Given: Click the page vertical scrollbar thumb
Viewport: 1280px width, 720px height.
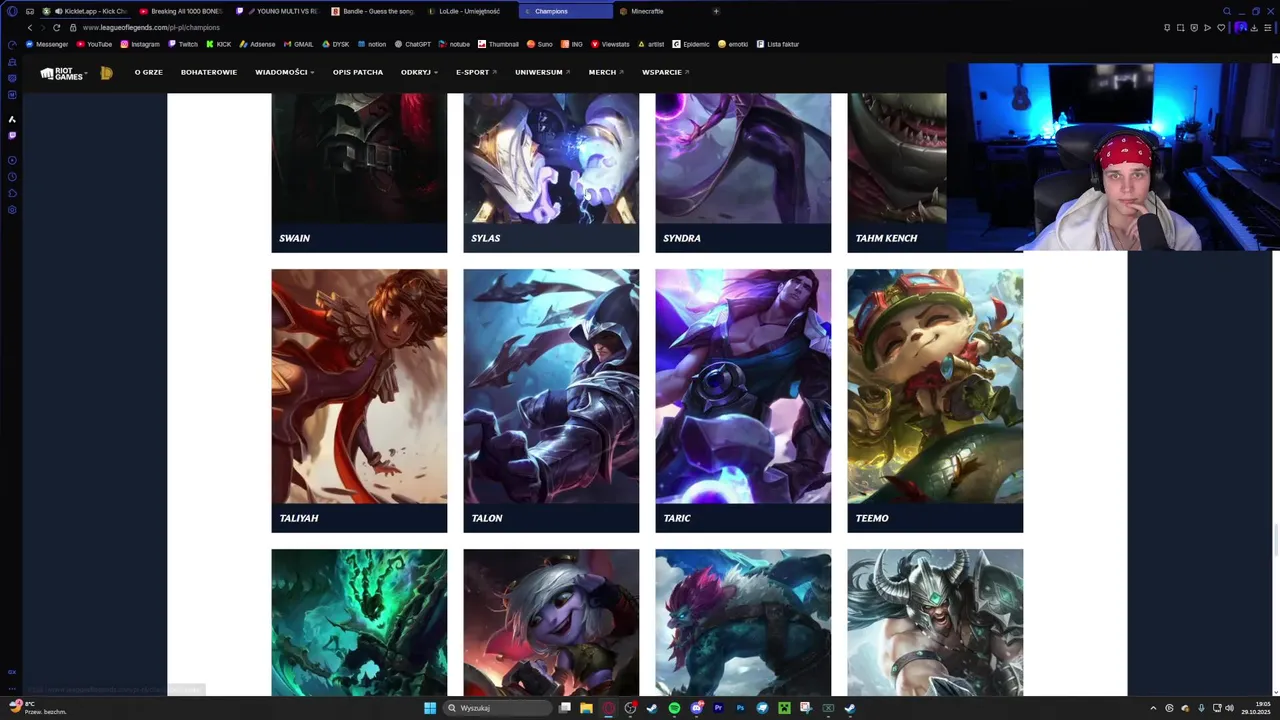Looking at the screenshot, I should (1275, 541).
